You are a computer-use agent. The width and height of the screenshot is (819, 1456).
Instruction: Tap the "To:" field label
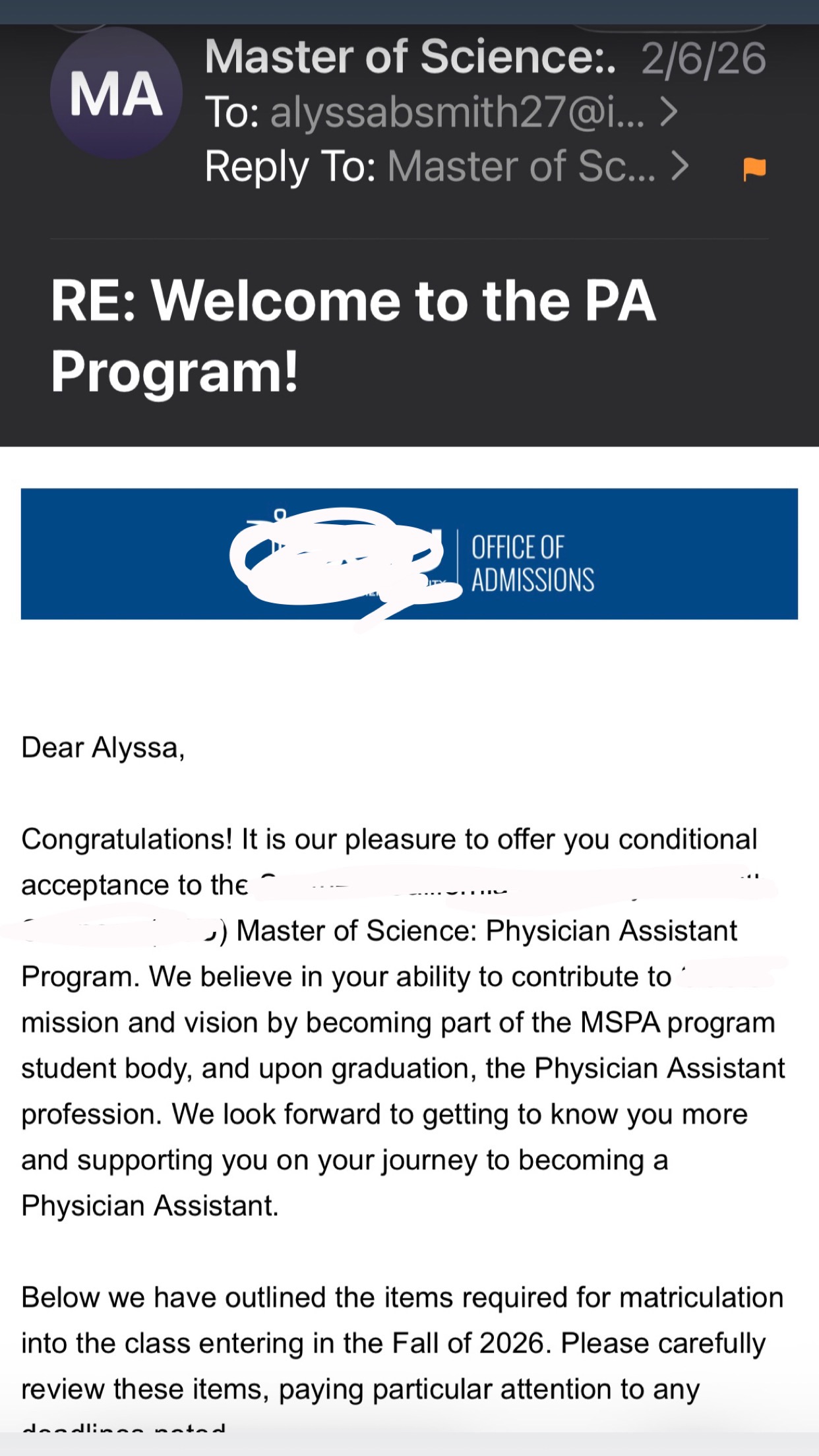(x=232, y=112)
